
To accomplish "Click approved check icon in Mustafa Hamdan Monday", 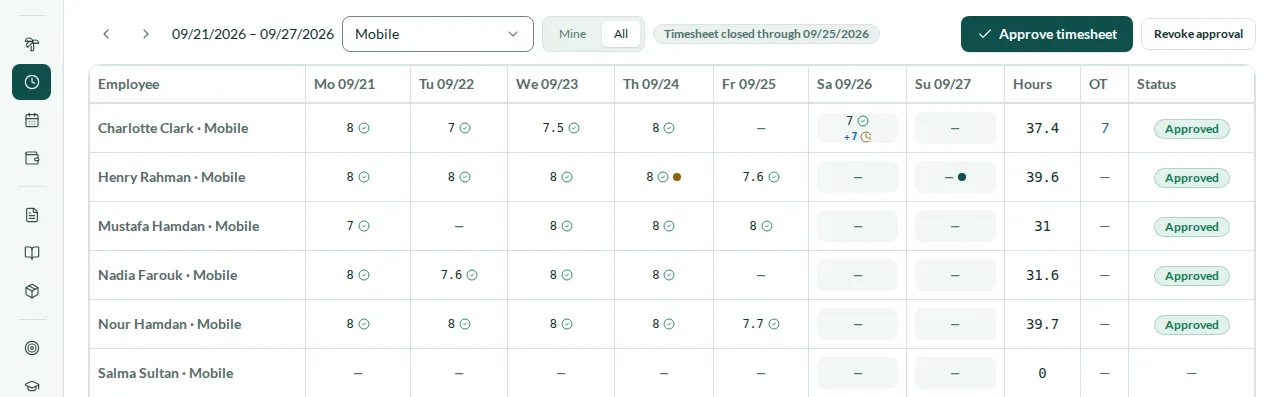I will (x=364, y=226).
